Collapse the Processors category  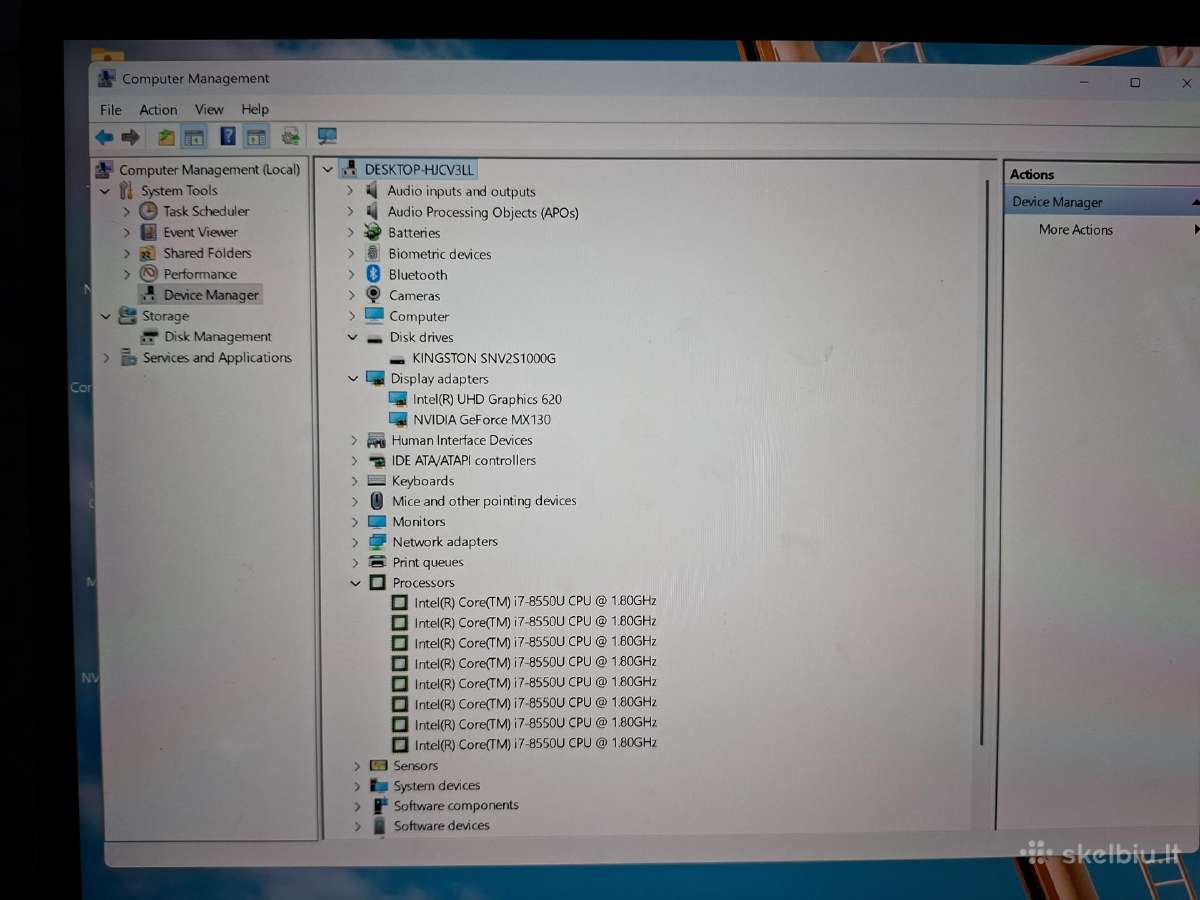[x=355, y=583]
